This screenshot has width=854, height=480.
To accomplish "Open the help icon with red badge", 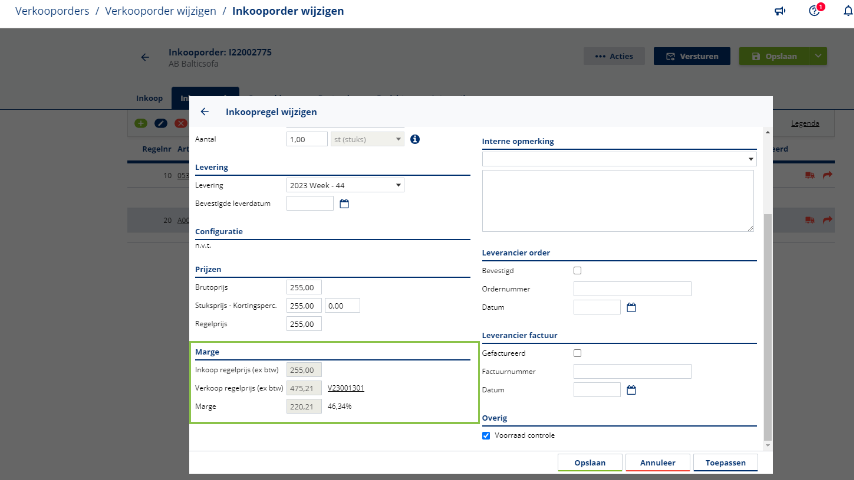I will 814,11.
